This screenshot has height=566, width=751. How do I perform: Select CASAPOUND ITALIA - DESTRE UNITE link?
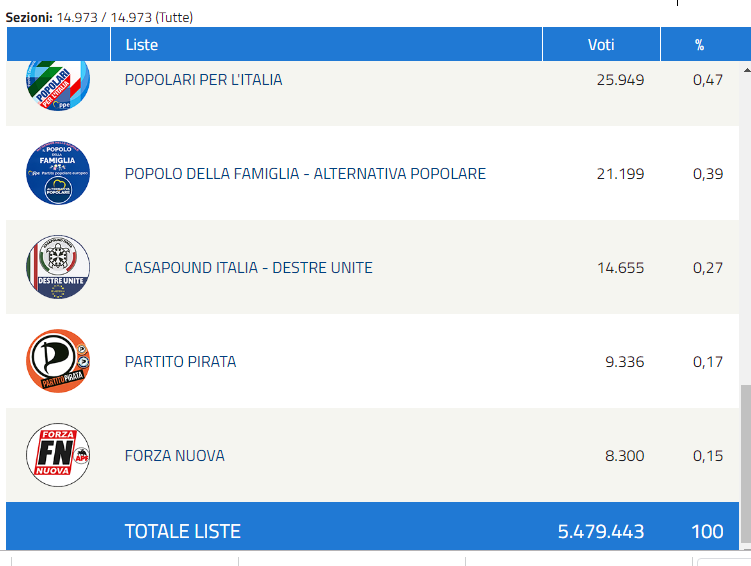249,267
